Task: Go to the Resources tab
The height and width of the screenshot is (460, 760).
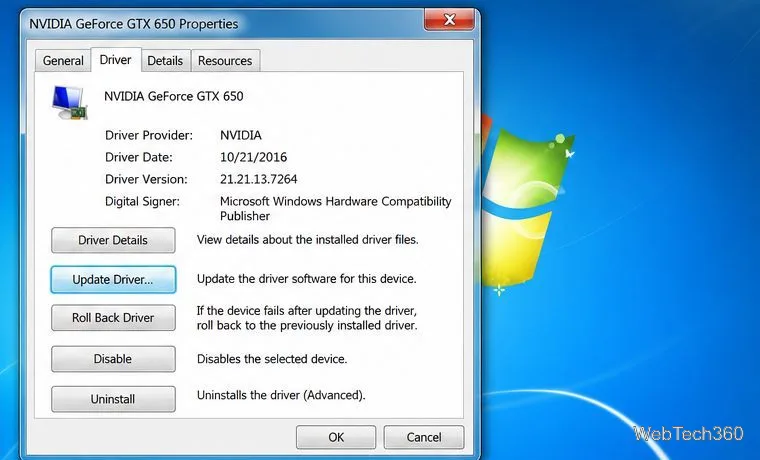Action: pos(225,61)
